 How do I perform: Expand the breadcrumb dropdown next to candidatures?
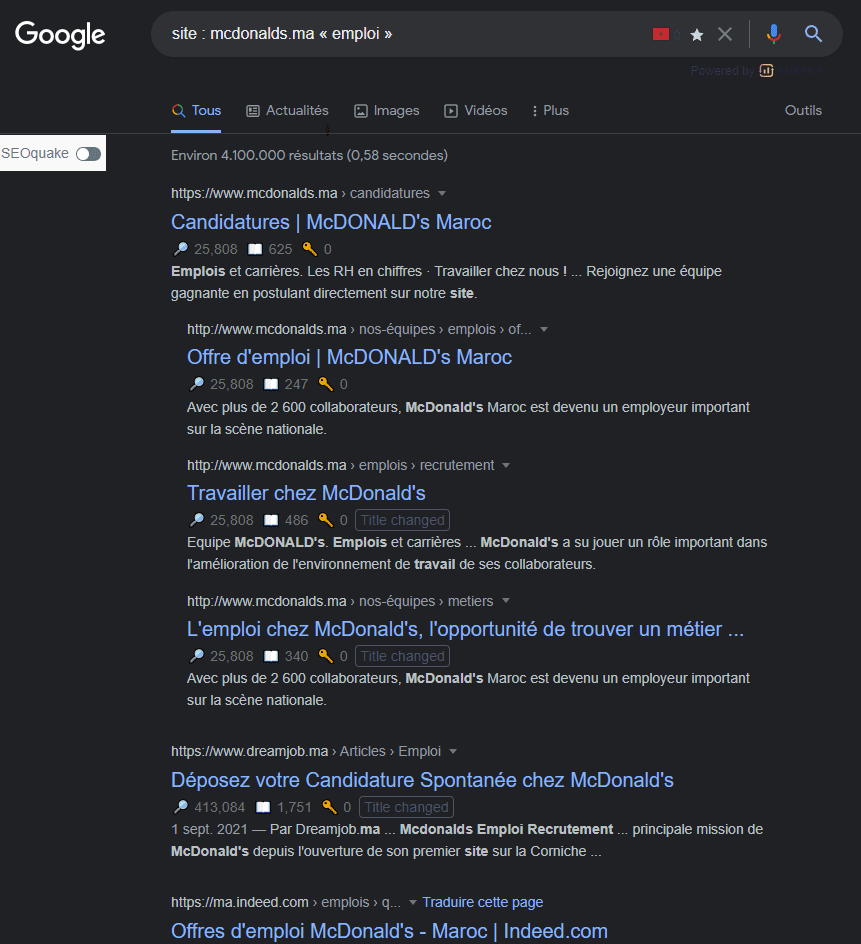pyautogui.click(x=443, y=192)
